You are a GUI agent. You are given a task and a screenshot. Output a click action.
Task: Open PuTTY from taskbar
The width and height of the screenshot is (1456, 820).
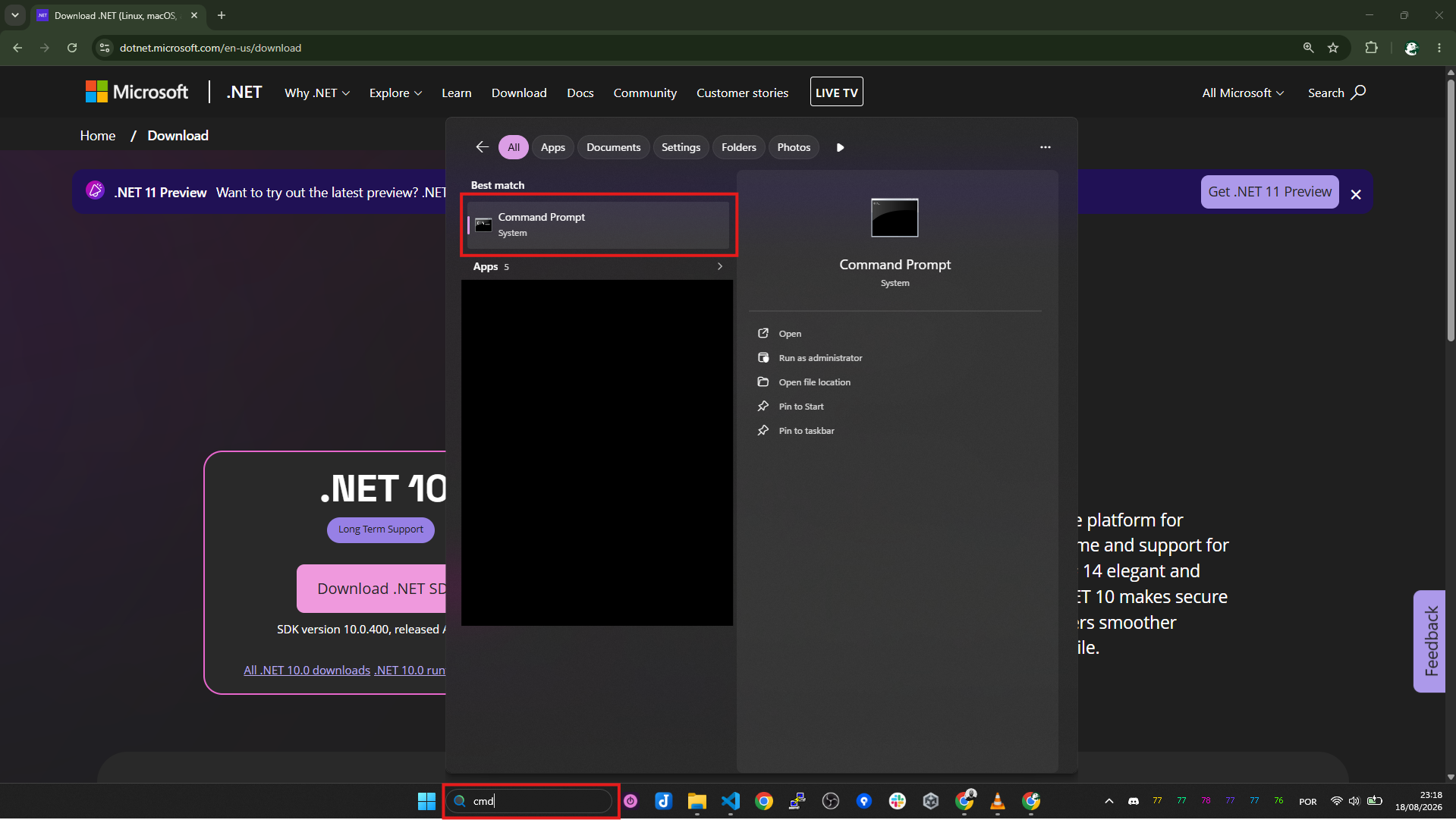(797, 801)
